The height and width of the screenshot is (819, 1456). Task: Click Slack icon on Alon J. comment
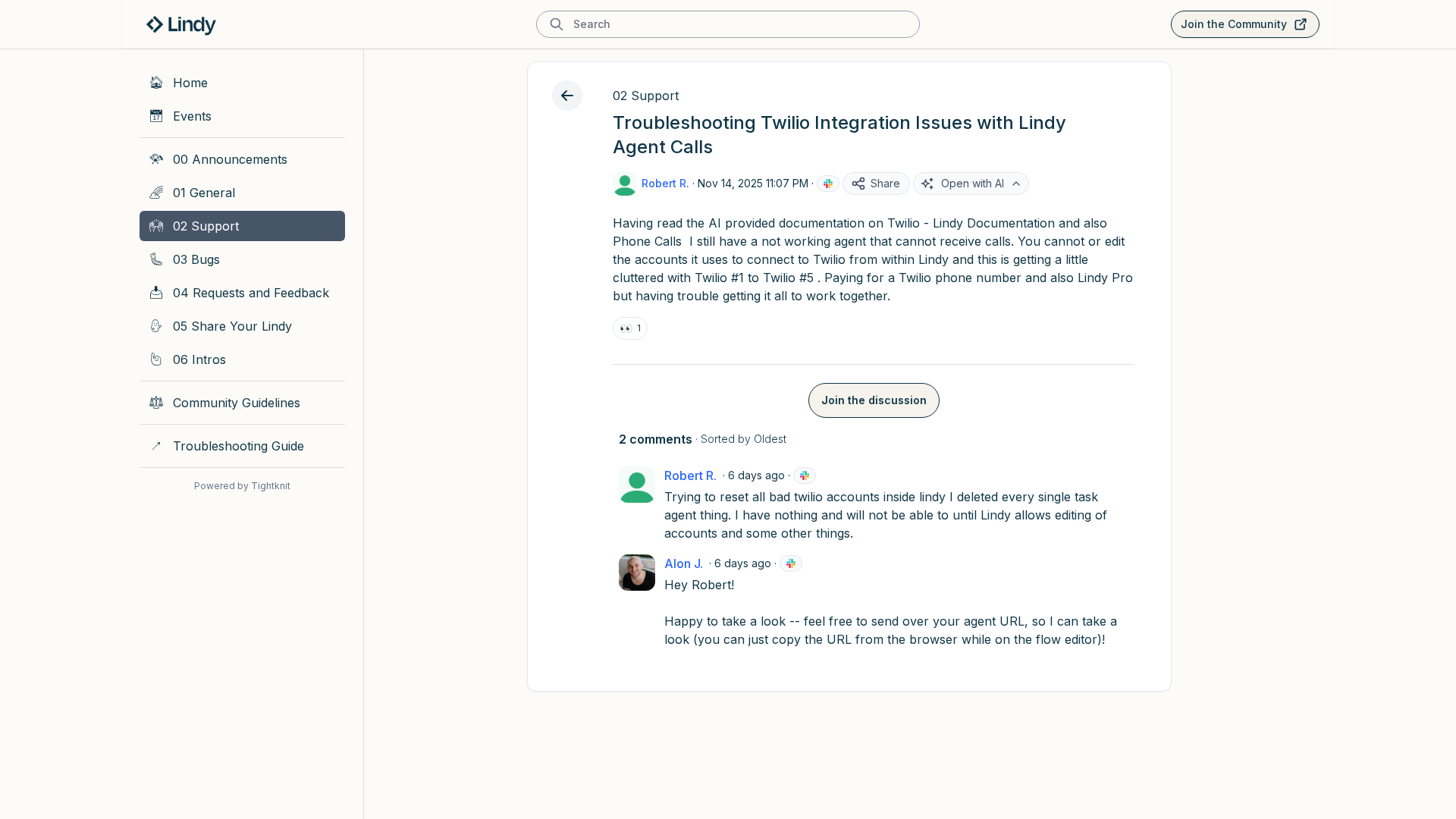click(x=790, y=563)
